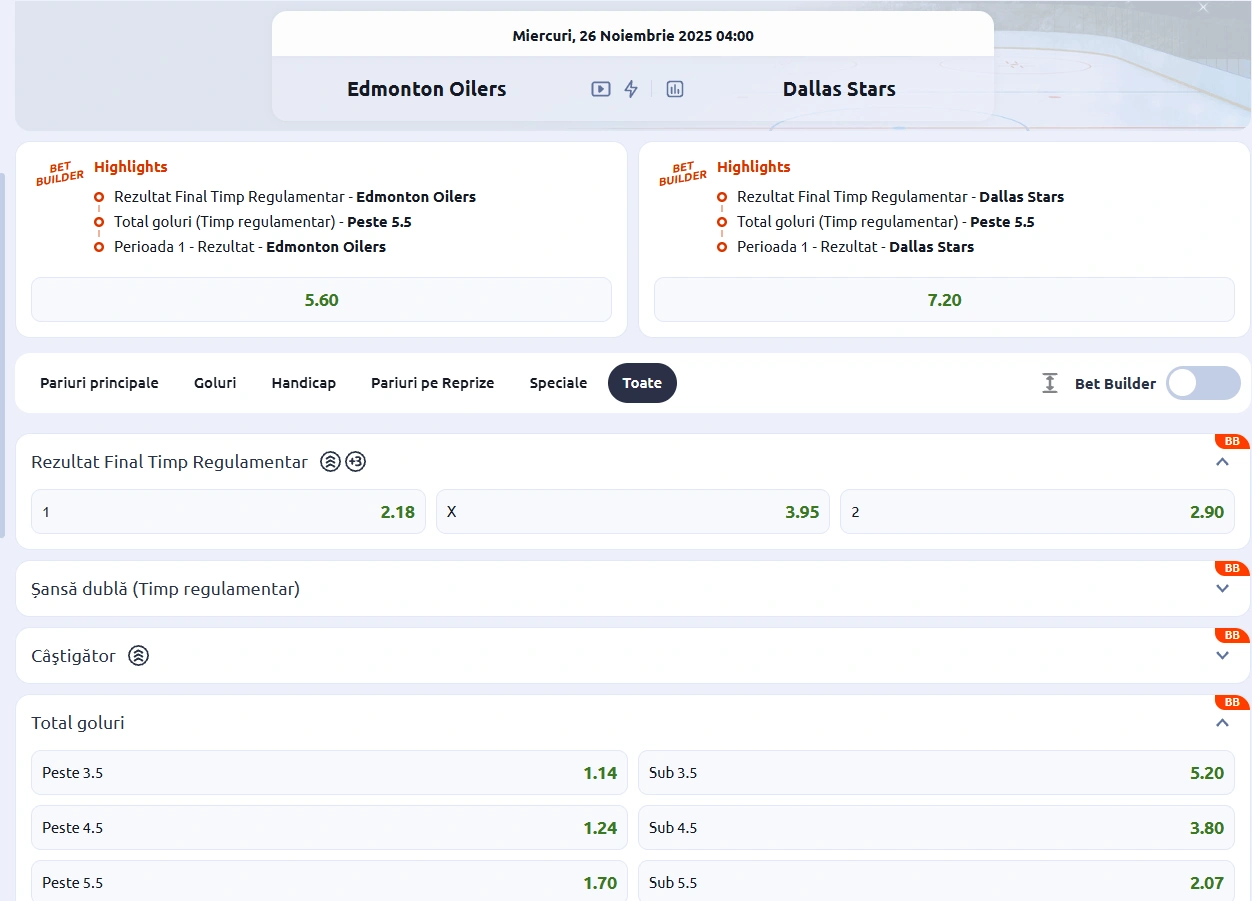The image size is (1252, 901).
Task: Select the 7.20 Dallas Stars bet builder odds
Action: coord(944,300)
